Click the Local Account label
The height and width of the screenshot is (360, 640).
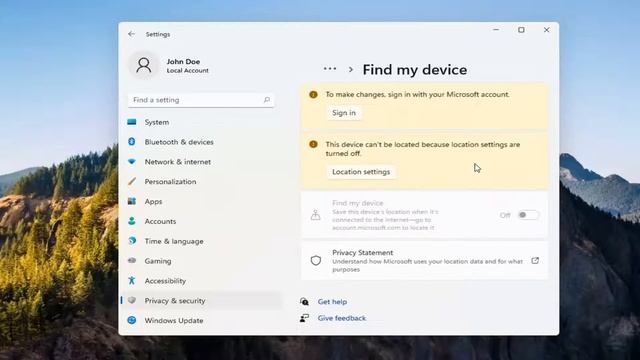[187, 70]
